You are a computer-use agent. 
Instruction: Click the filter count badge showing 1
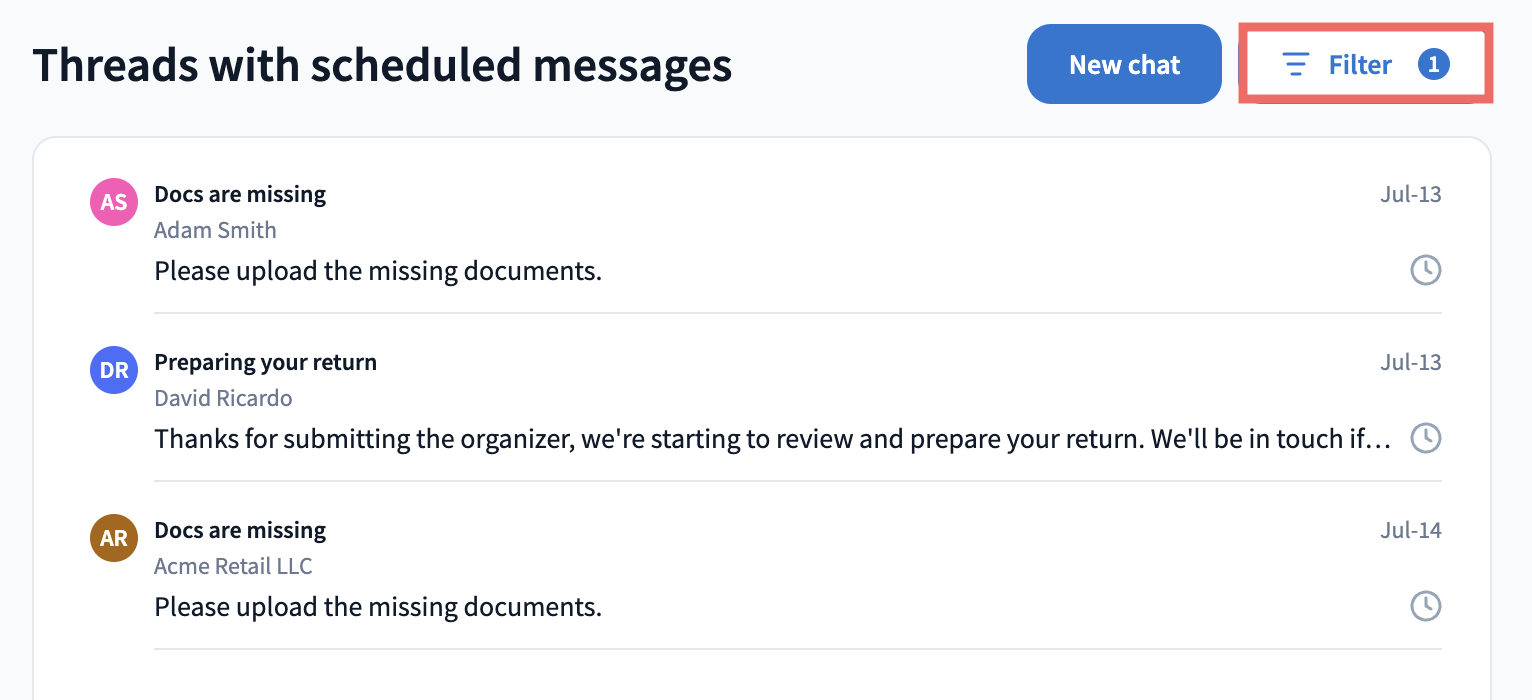tap(1434, 65)
